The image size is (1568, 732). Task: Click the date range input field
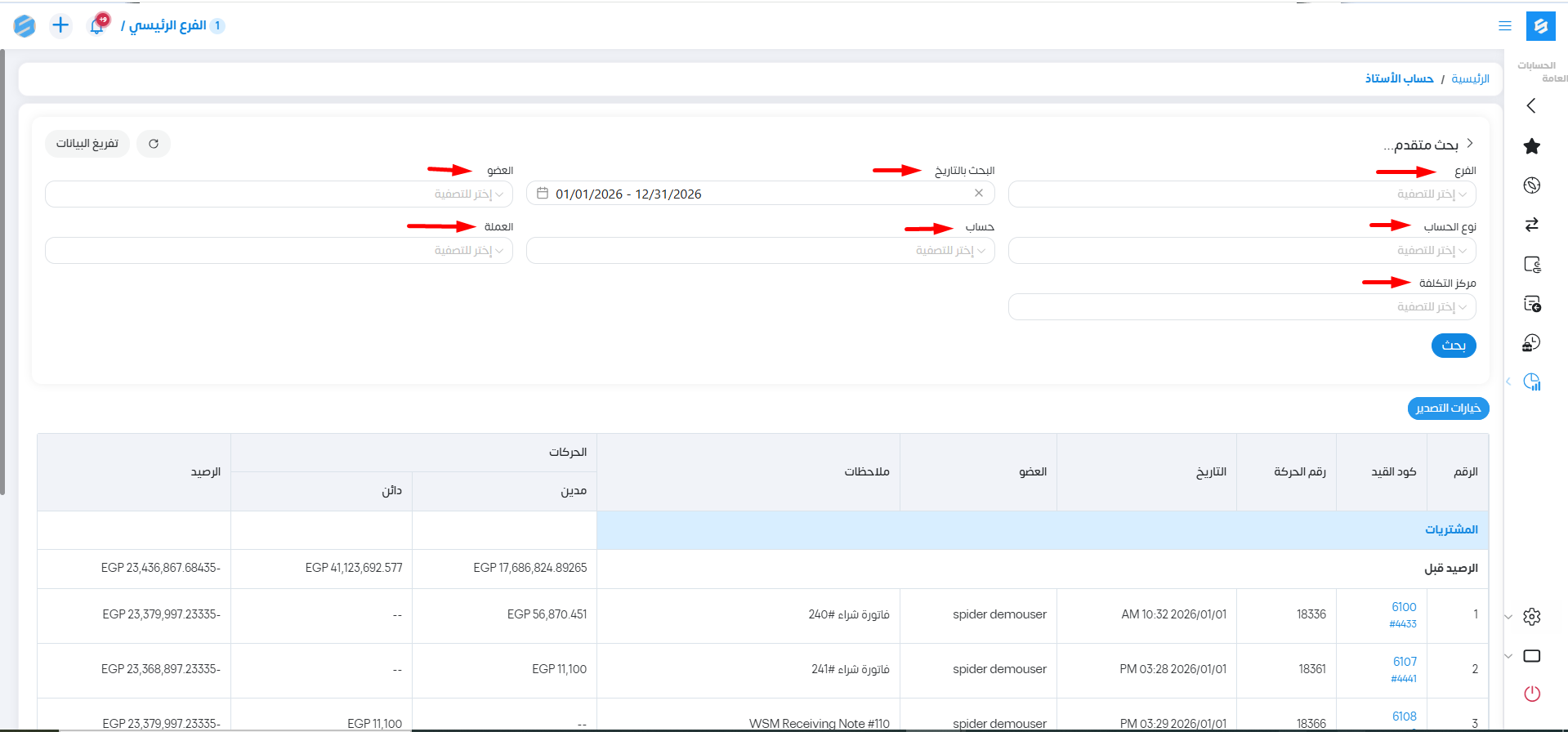pos(752,194)
